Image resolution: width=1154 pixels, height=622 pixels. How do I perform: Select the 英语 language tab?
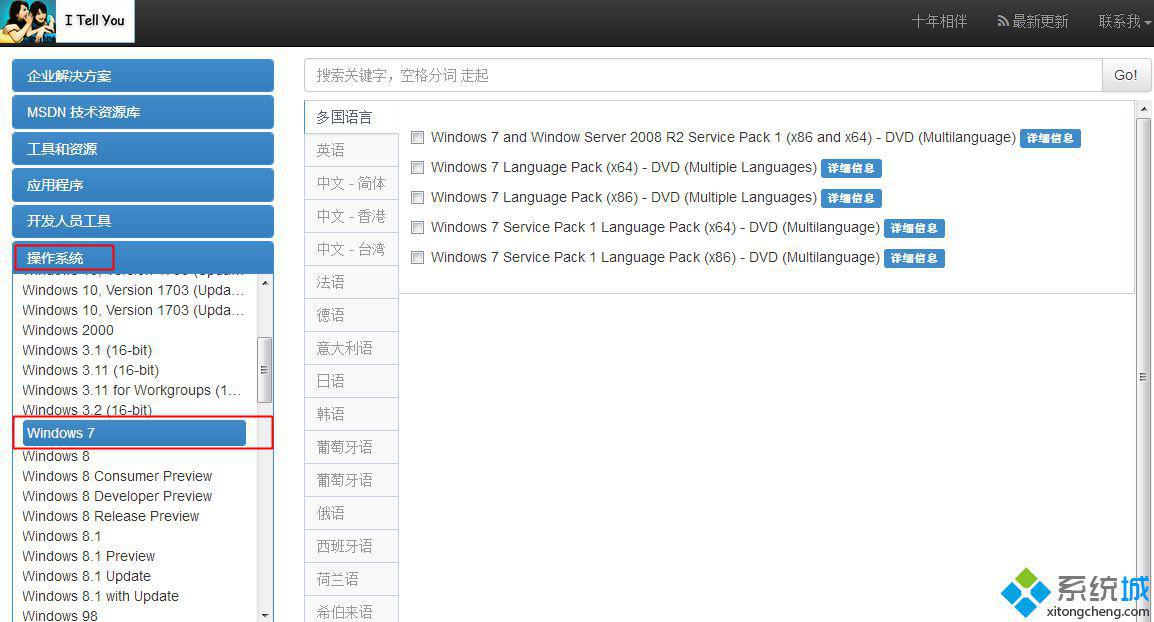[331, 150]
